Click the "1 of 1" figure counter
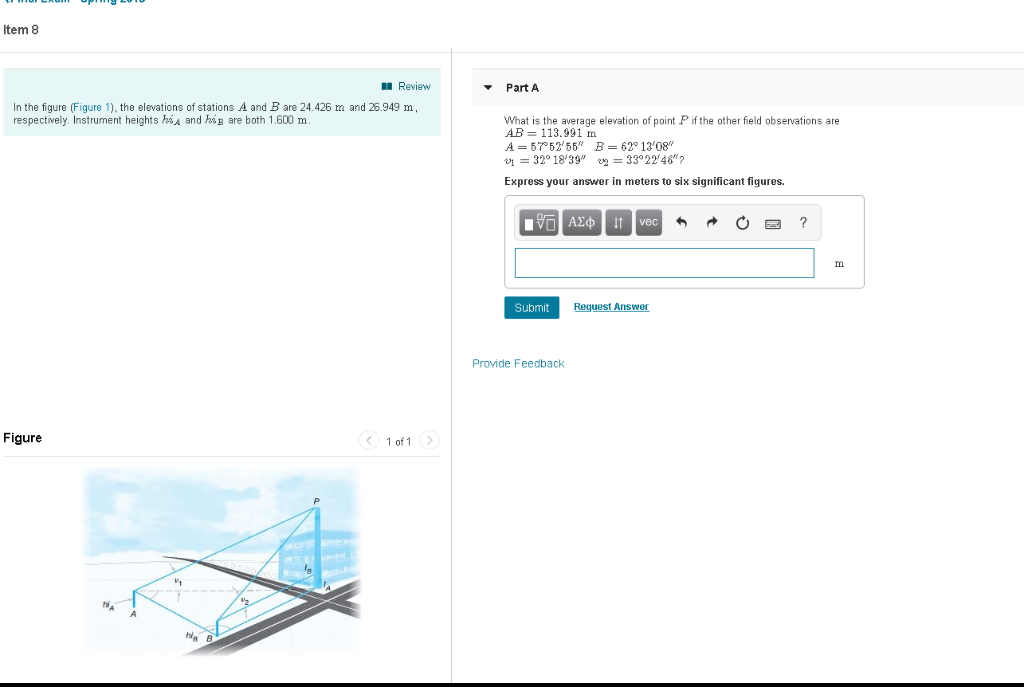This screenshot has height=687, width=1024. 398,441
